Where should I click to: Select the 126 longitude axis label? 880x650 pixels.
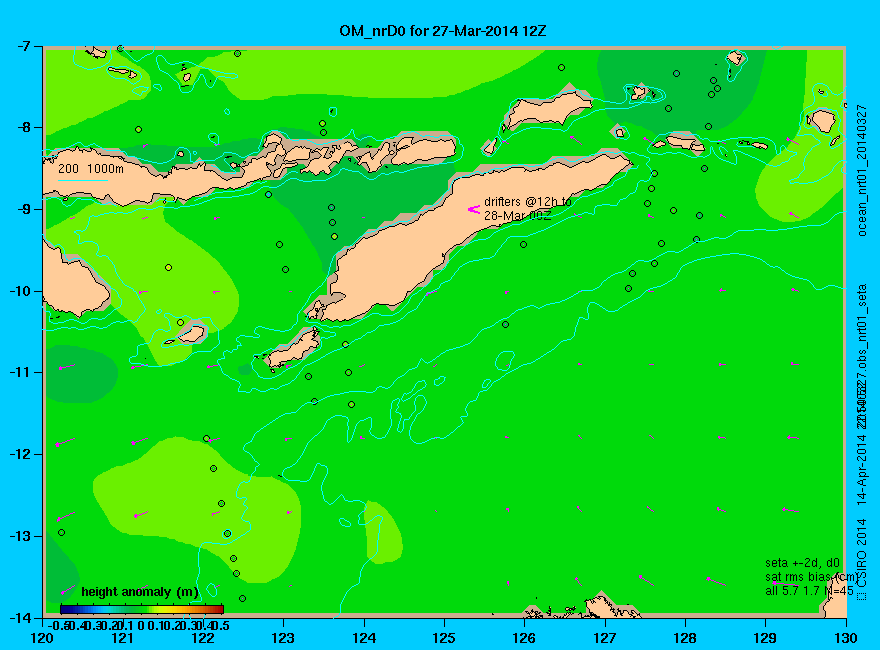(524, 638)
